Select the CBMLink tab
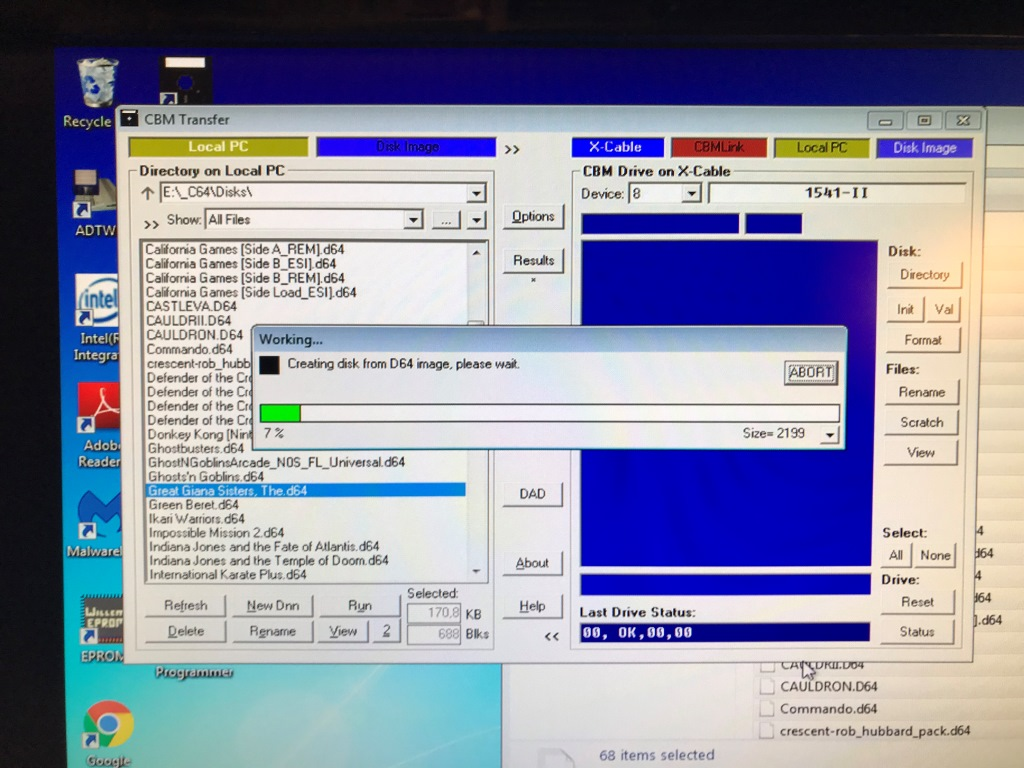The height and width of the screenshot is (768, 1024). tap(718, 147)
